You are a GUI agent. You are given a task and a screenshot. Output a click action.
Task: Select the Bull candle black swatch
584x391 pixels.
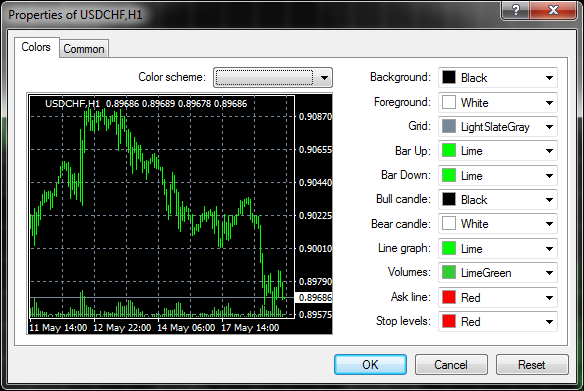coord(449,199)
